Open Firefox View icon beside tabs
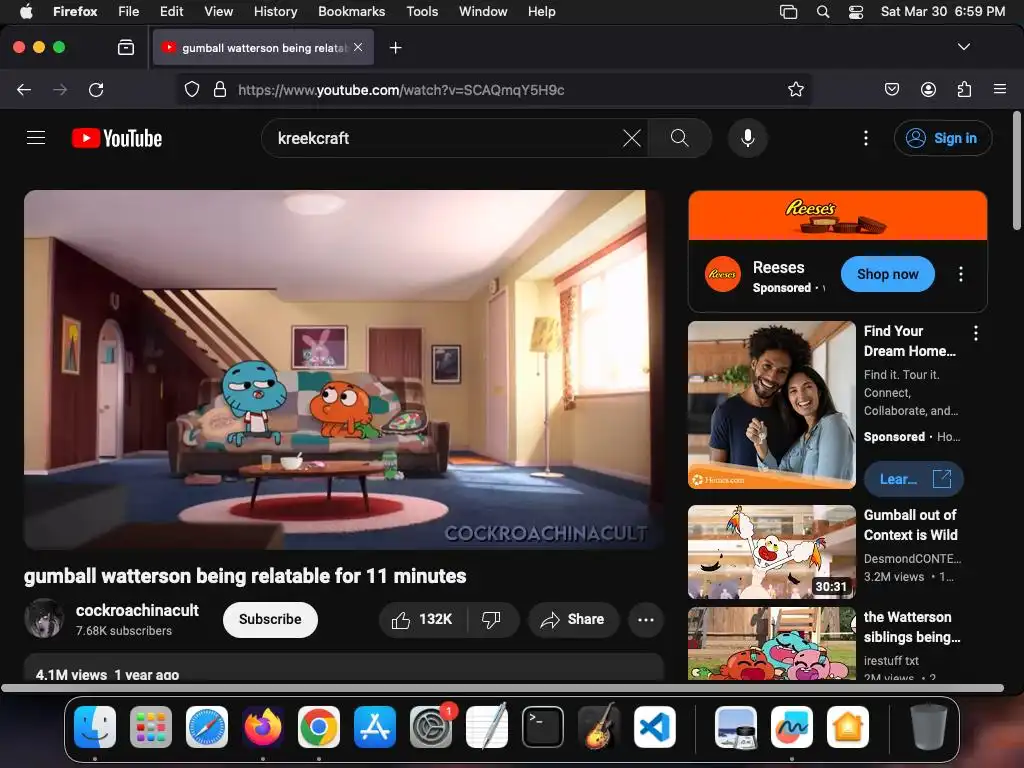The height and width of the screenshot is (768, 1024). tap(126, 48)
